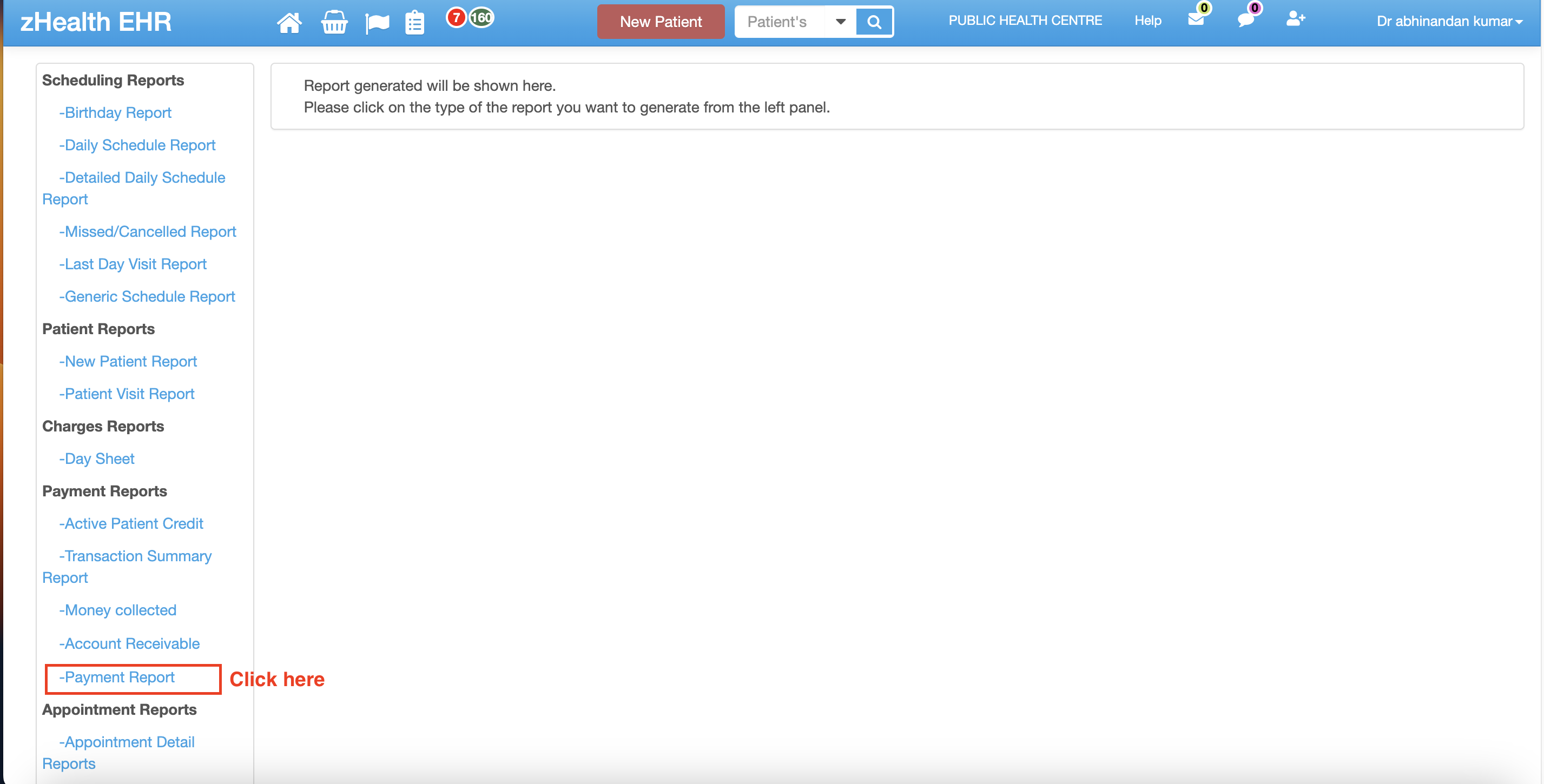The image size is (1544, 784).
Task: Click the Scheduling Reports heading
Action: [x=113, y=80]
